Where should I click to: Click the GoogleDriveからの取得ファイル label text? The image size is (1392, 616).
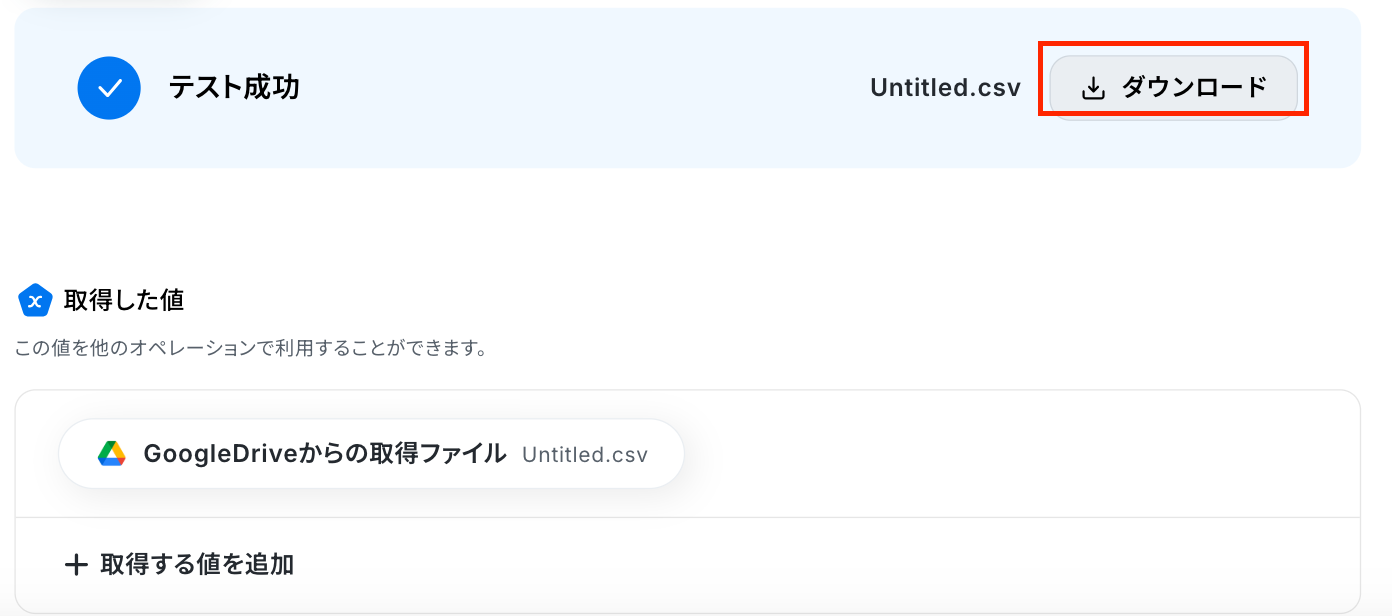tap(324, 454)
